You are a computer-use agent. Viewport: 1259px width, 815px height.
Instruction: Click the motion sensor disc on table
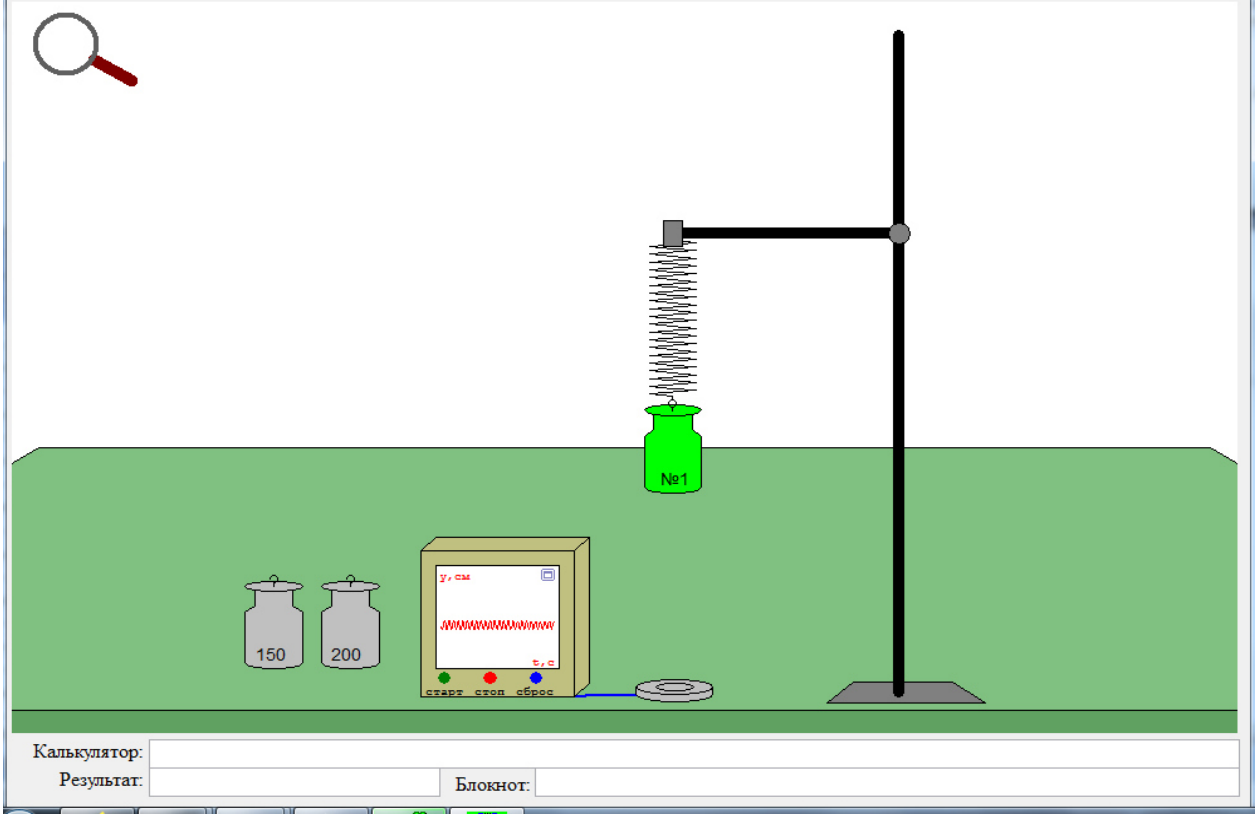[674, 689]
